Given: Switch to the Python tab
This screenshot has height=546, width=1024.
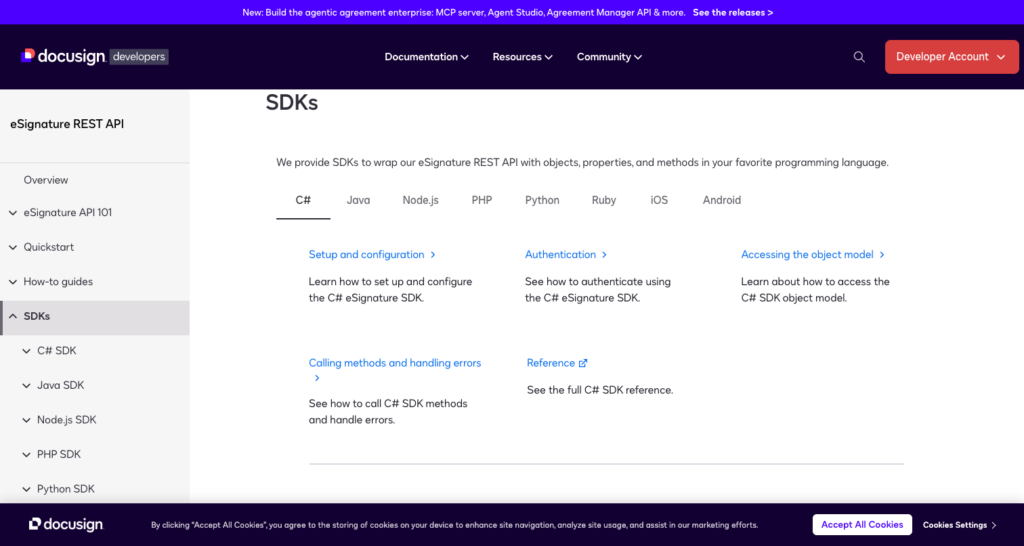Looking at the screenshot, I should tap(542, 201).
